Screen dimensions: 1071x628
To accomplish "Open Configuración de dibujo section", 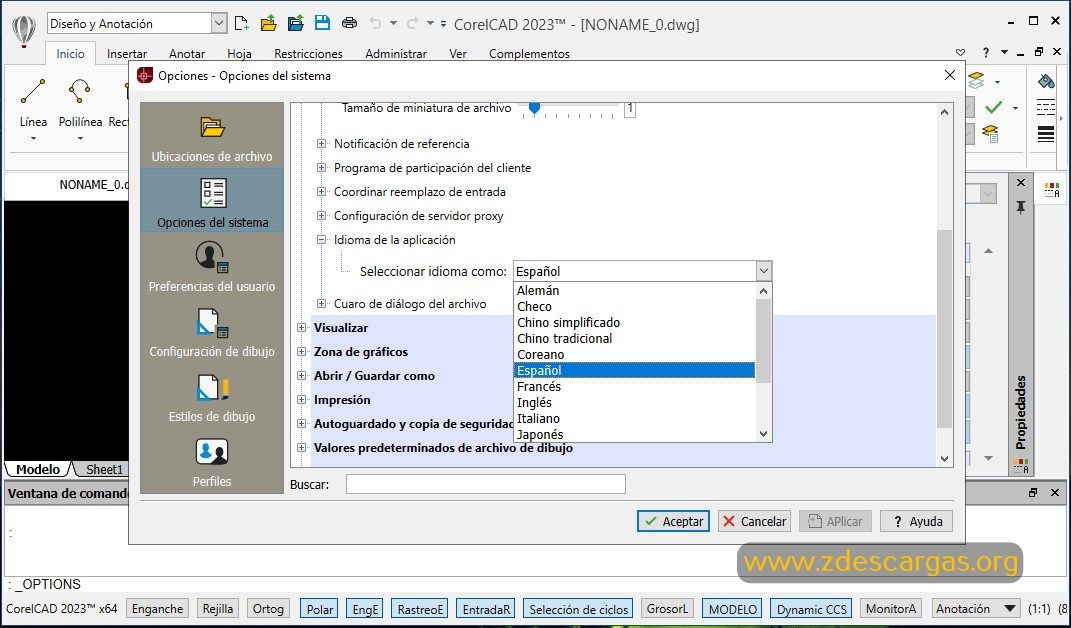I will point(212,332).
